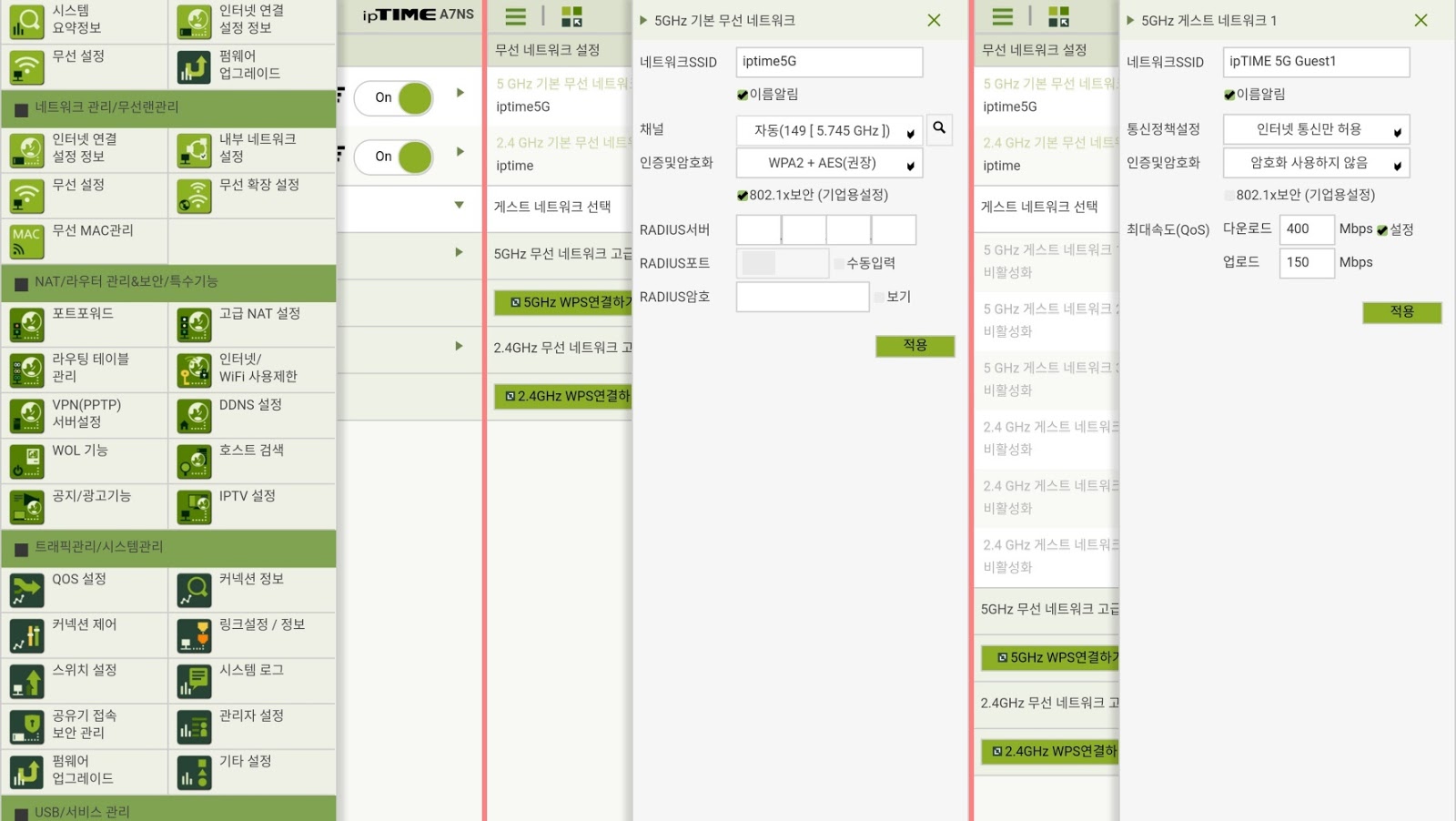
Task: Expand the arrow beside first On switch
Action: [460, 93]
